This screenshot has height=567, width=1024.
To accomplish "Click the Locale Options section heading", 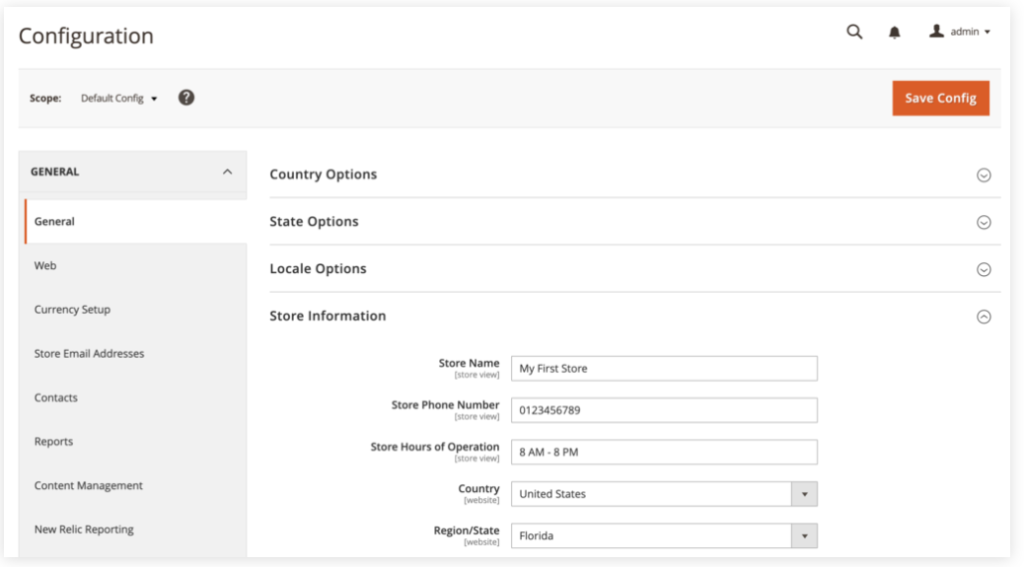I will pos(318,268).
